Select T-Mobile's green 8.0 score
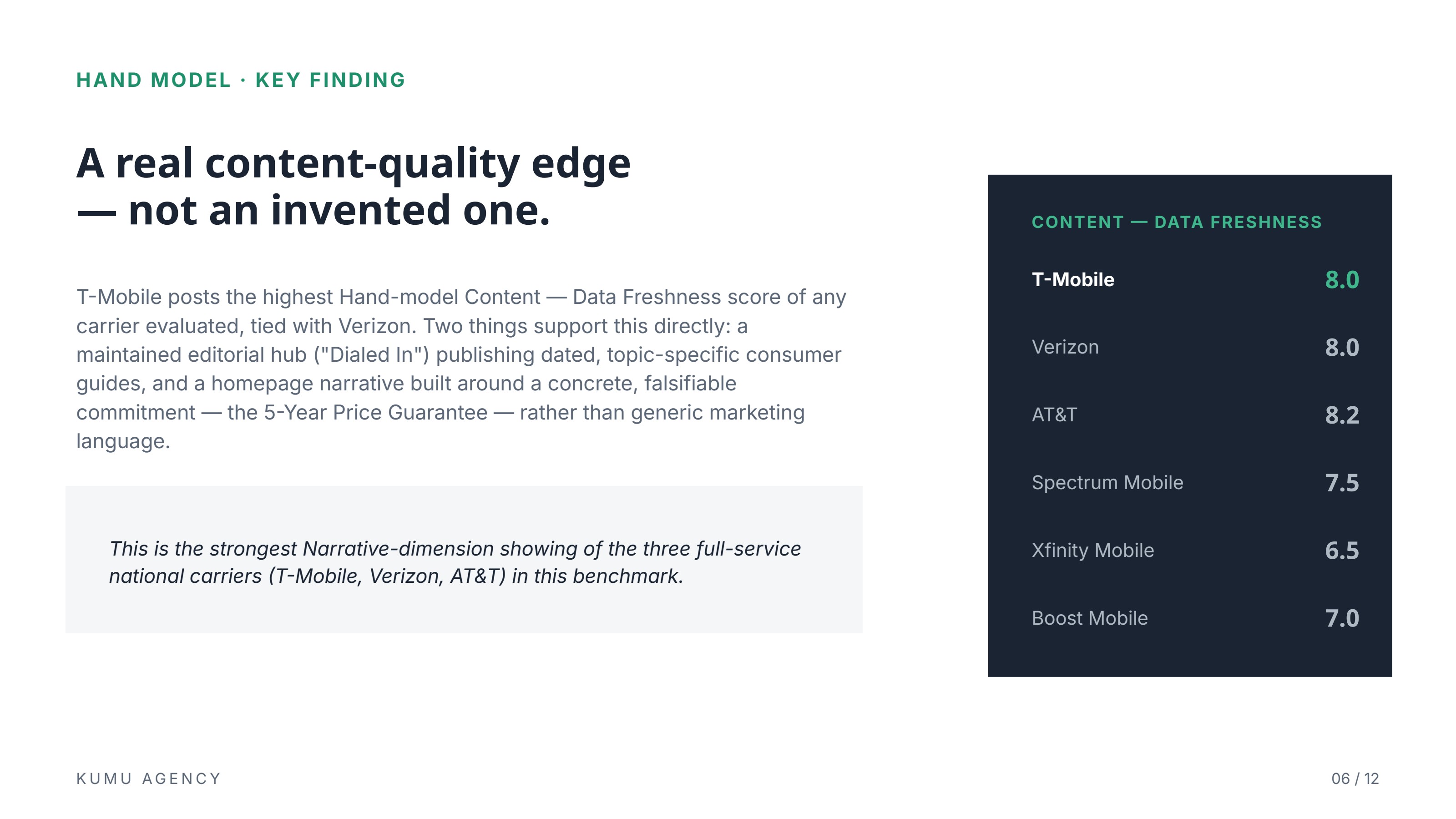This screenshot has height=819, width=1456. (x=1342, y=280)
